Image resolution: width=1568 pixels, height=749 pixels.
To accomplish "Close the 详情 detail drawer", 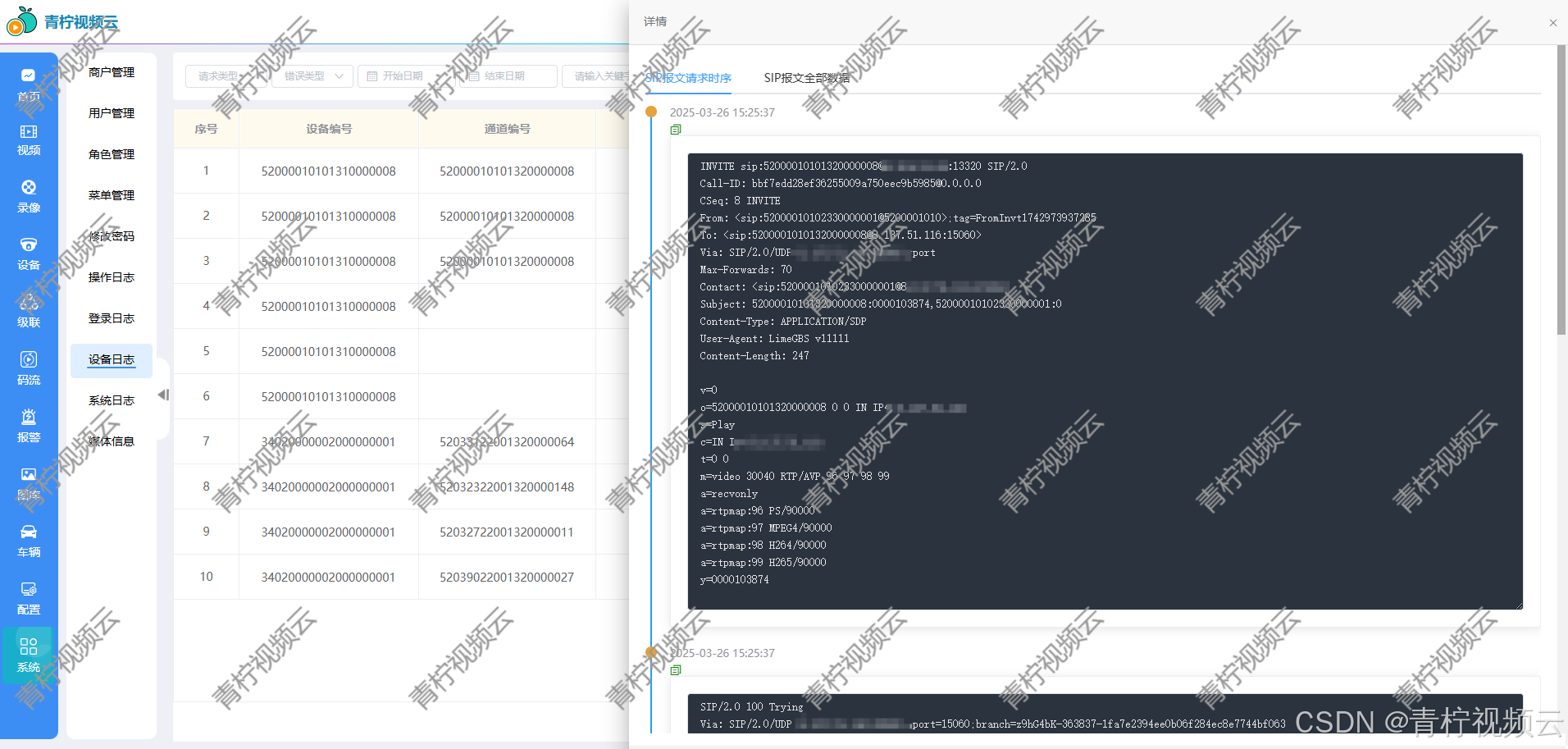I will pos(1552,23).
